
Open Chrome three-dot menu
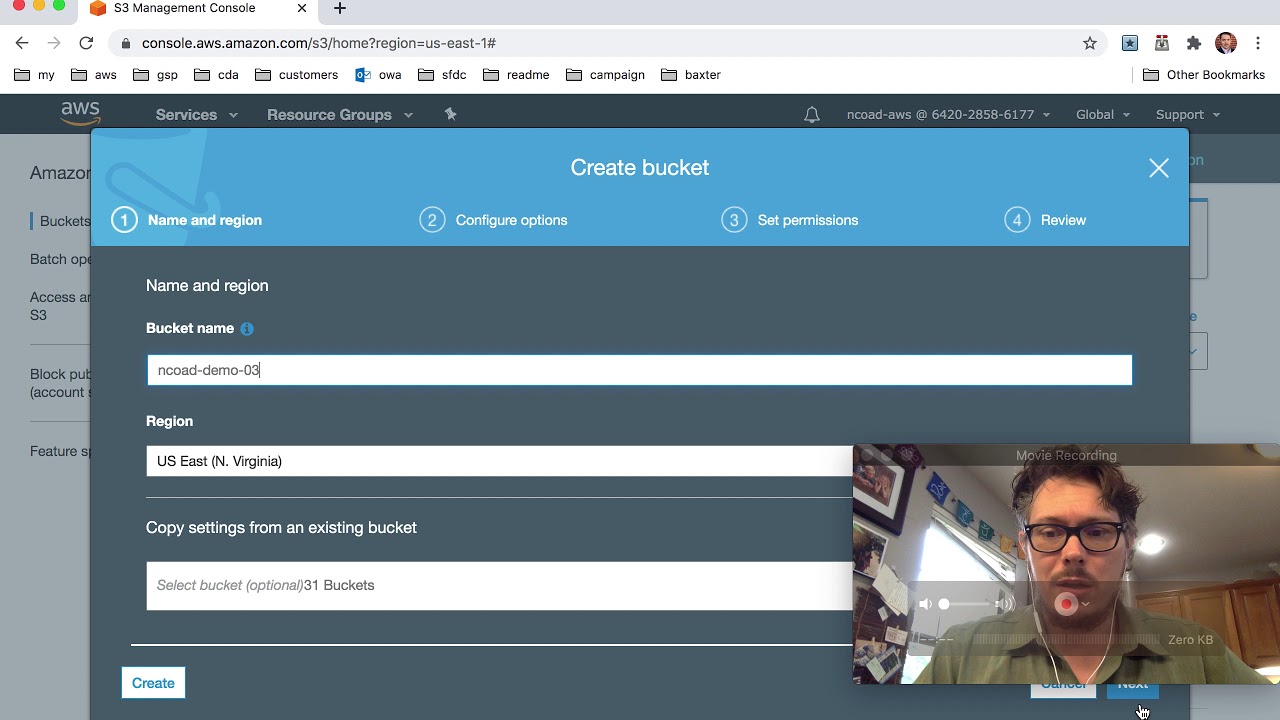(1258, 43)
